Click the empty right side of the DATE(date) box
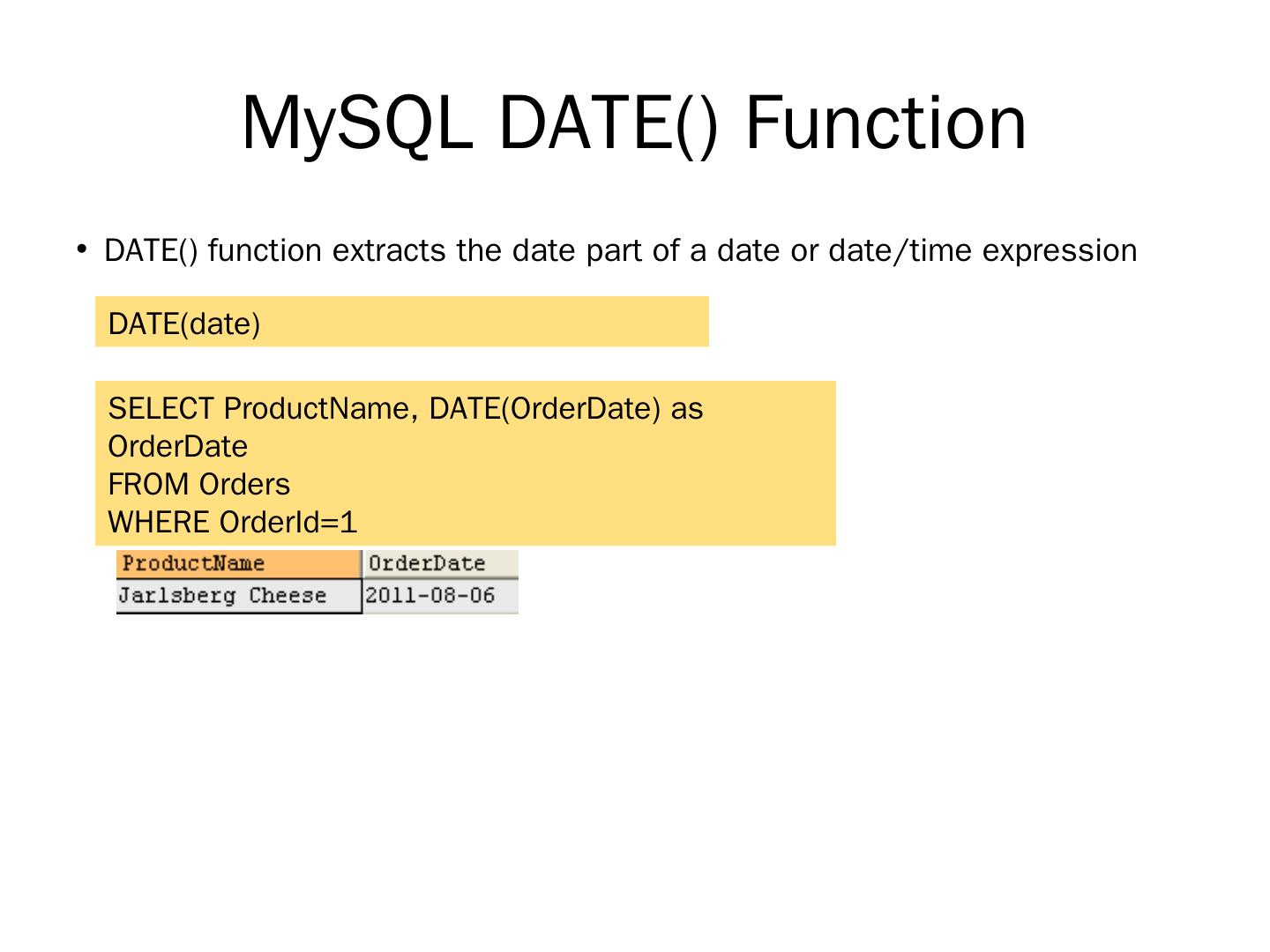 click(529, 322)
